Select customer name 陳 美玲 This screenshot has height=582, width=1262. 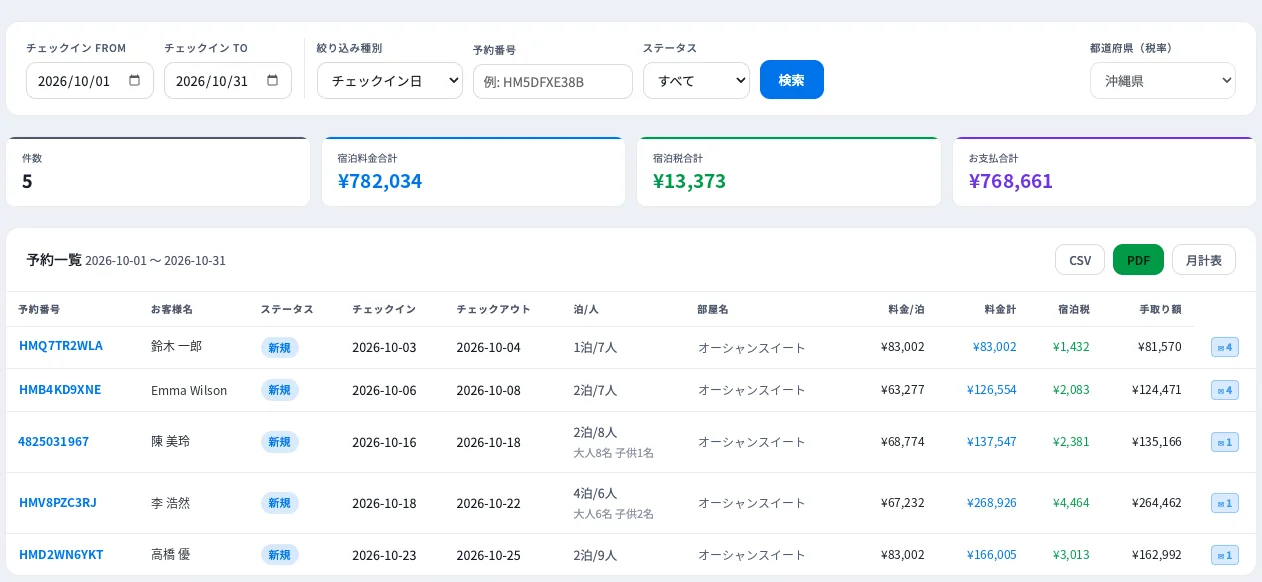pos(170,441)
